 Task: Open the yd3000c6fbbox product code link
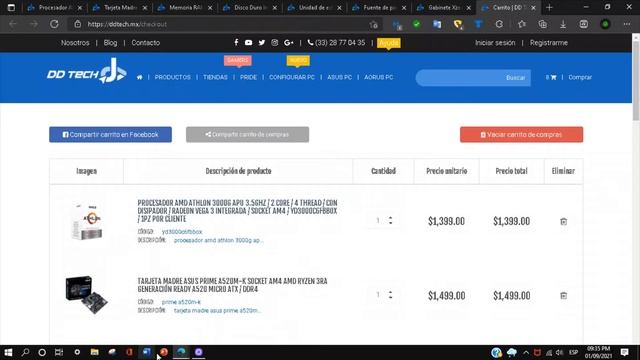(x=182, y=232)
